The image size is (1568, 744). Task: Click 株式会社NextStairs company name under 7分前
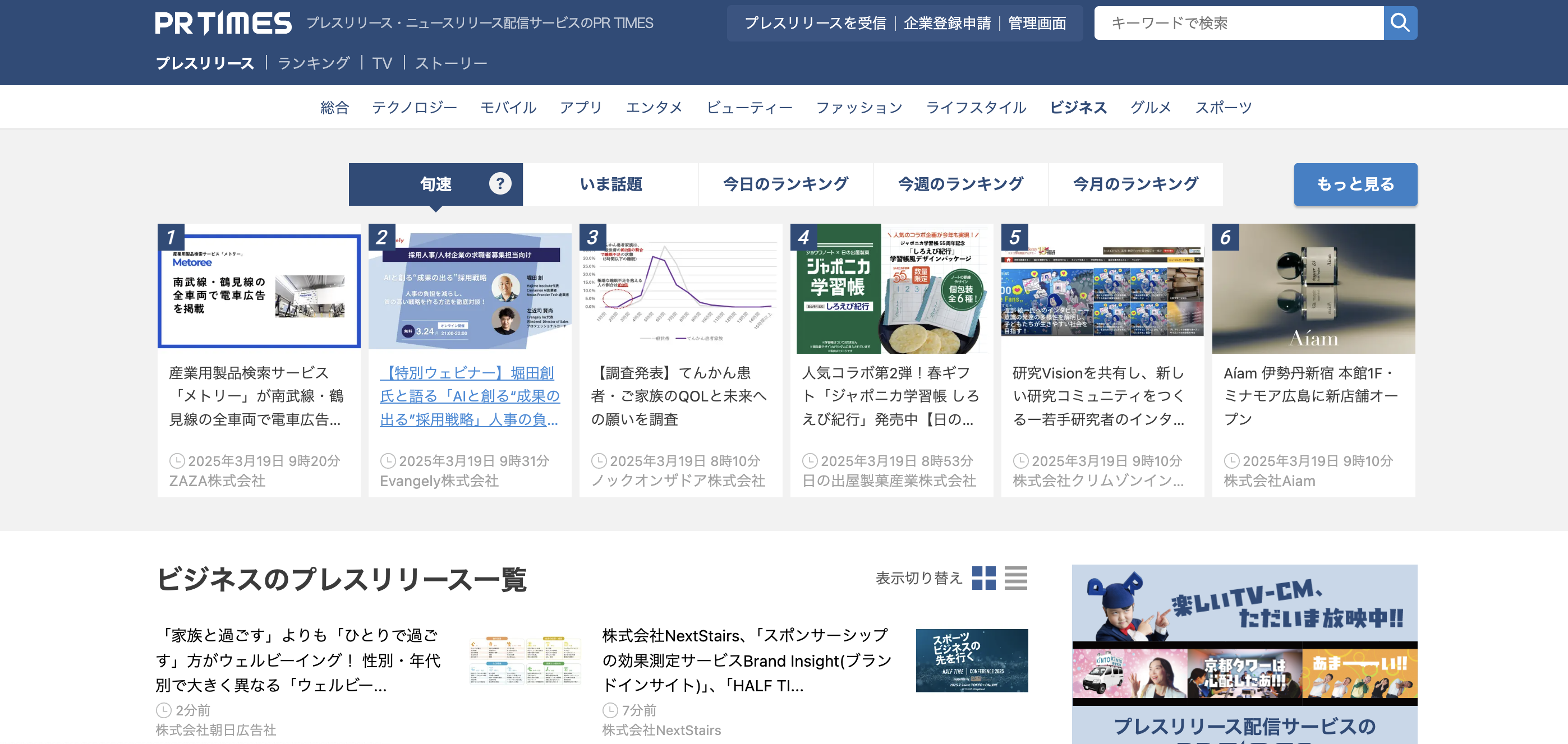[661, 729]
